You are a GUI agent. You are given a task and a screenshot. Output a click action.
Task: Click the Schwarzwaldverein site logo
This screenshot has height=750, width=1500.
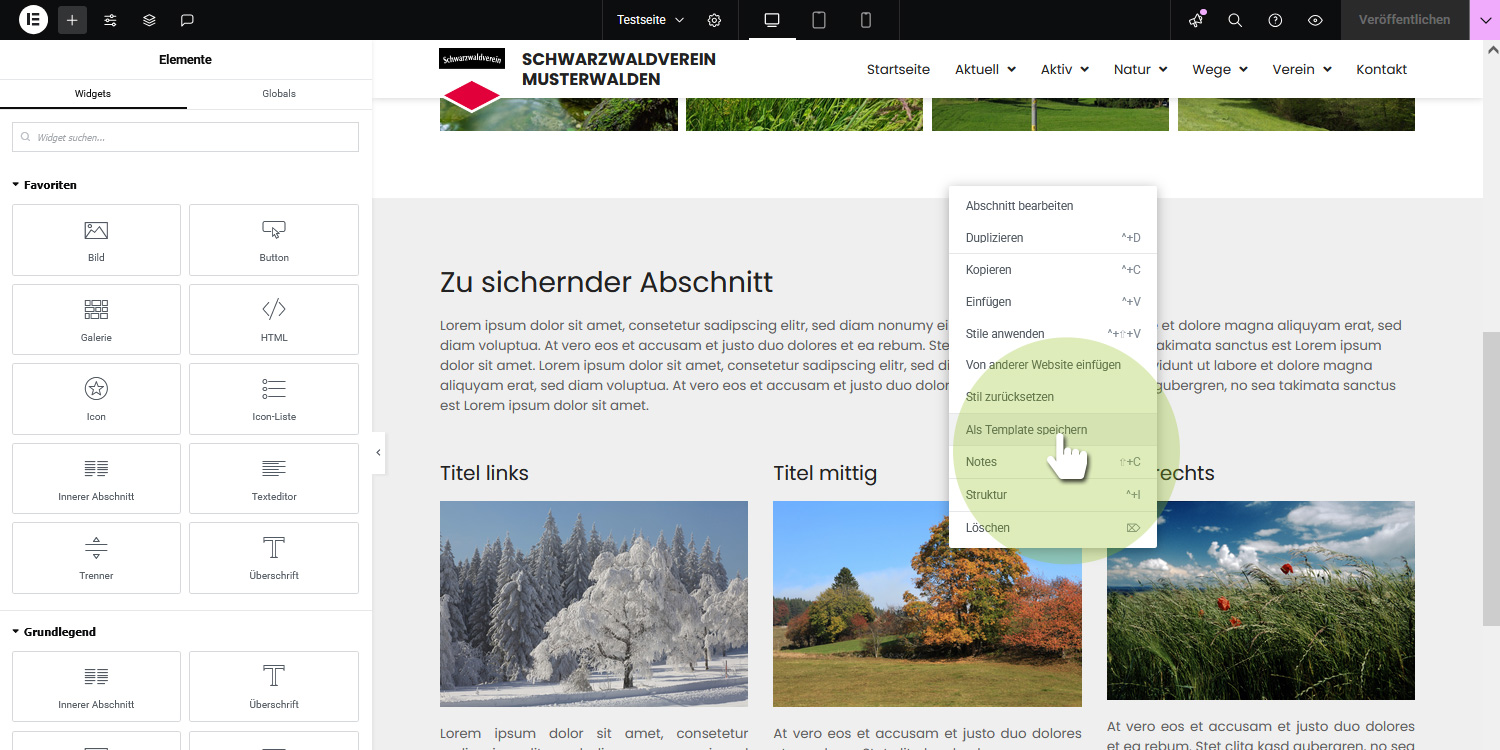(472, 80)
